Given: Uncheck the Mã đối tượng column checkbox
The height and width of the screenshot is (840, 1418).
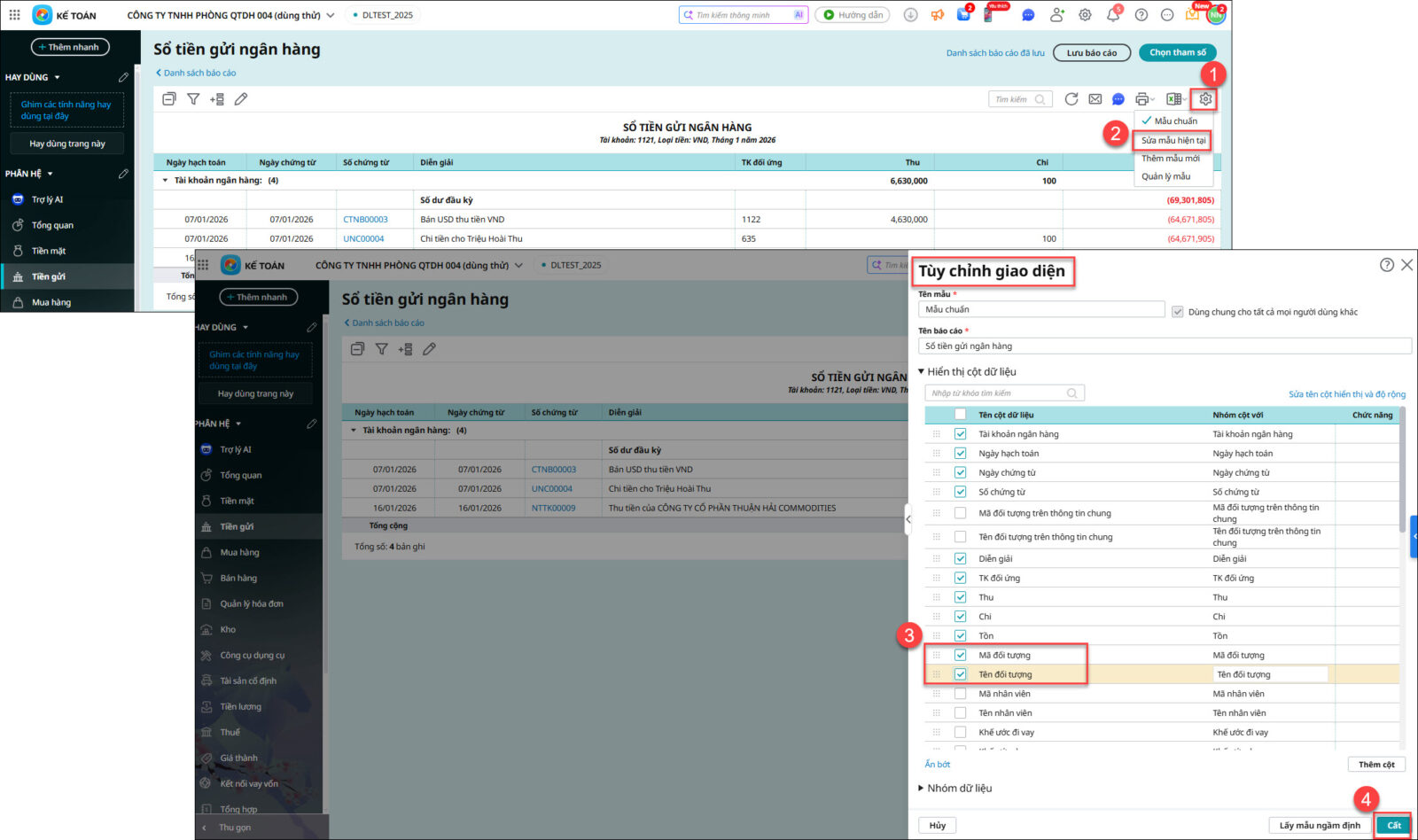Looking at the screenshot, I should pyautogui.click(x=960, y=655).
